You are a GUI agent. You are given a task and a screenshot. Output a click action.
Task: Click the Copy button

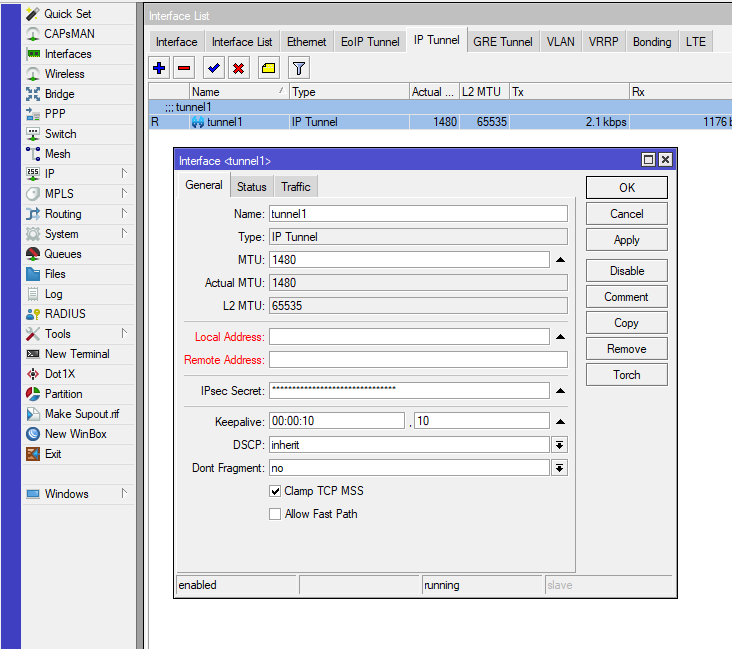tap(626, 323)
